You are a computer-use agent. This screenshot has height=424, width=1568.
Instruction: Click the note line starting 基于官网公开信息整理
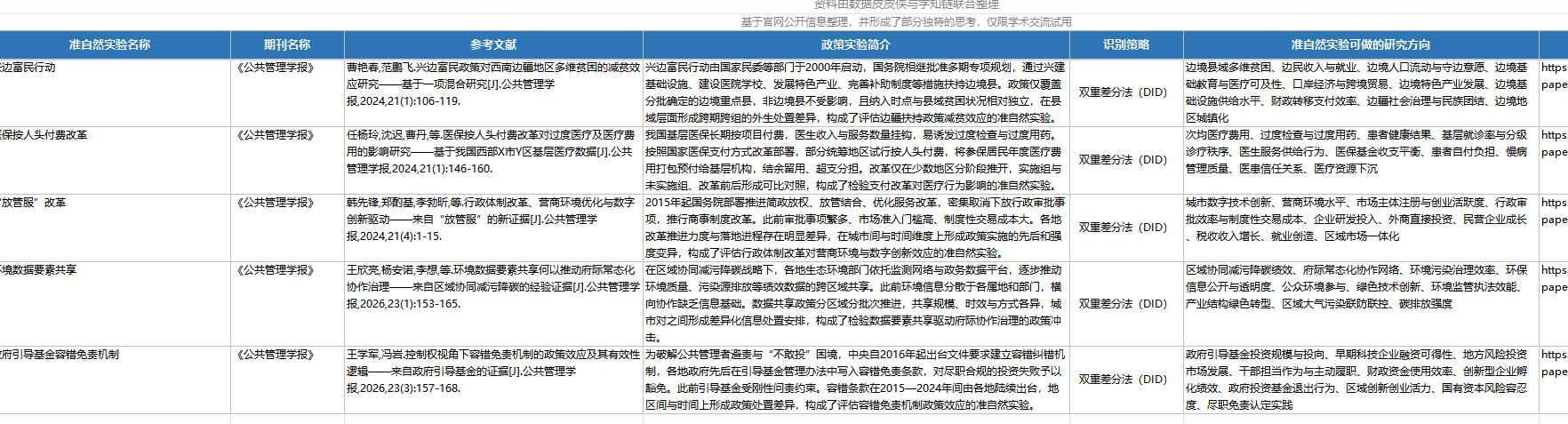(x=906, y=21)
